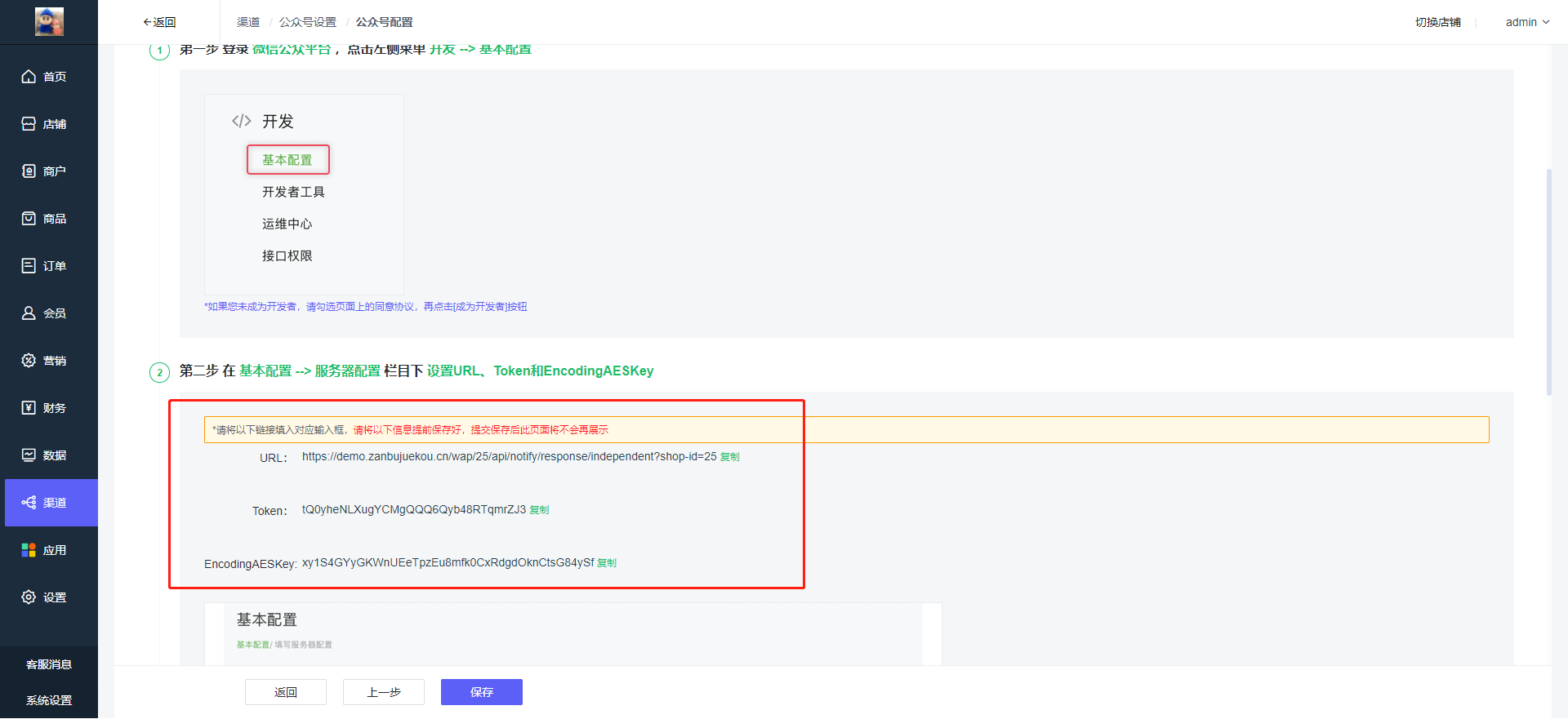Copy the URL value

pos(730,457)
